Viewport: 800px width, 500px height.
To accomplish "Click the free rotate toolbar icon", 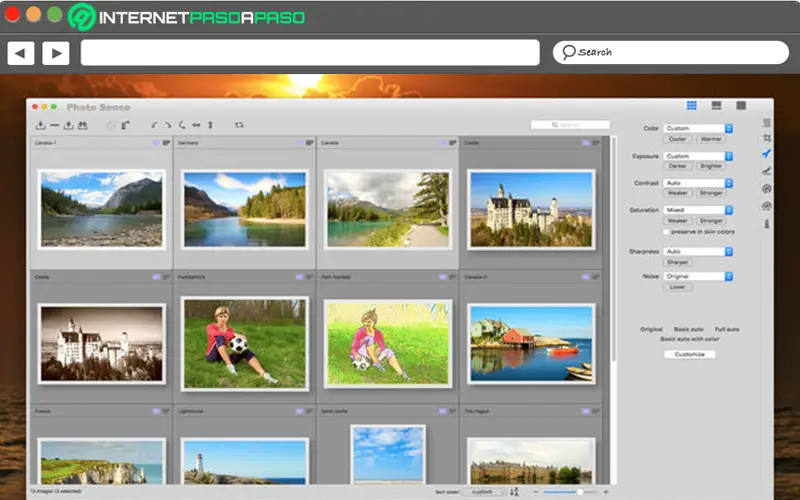I will tap(182, 125).
